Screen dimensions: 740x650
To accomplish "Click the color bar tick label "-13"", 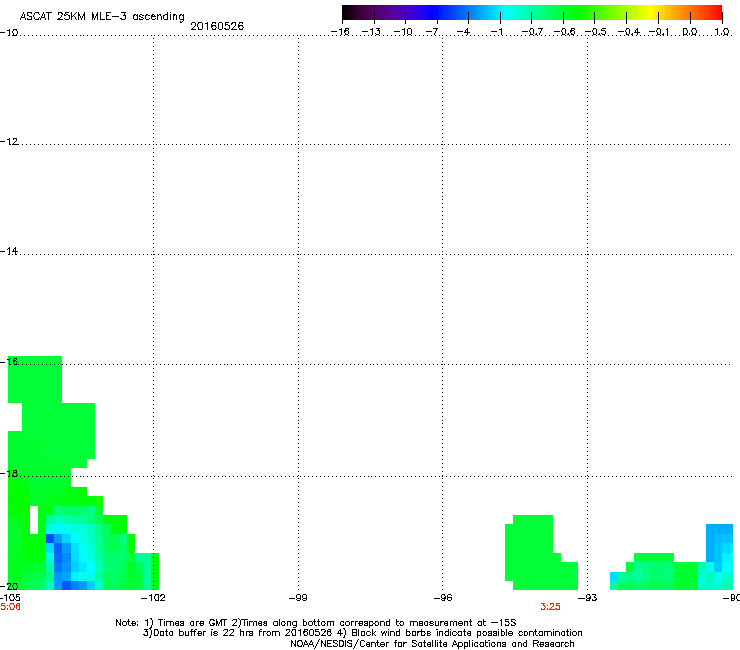I will point(371,32).
